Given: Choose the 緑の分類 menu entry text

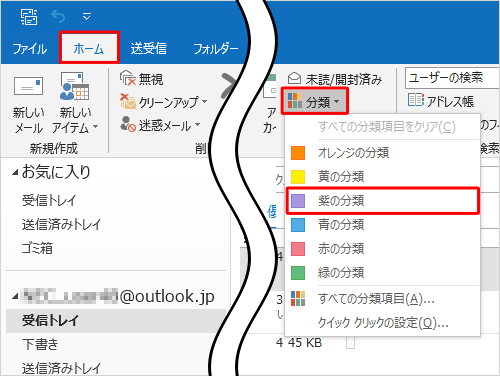Looking at the screenshot, I should click(x=341, y=272).
